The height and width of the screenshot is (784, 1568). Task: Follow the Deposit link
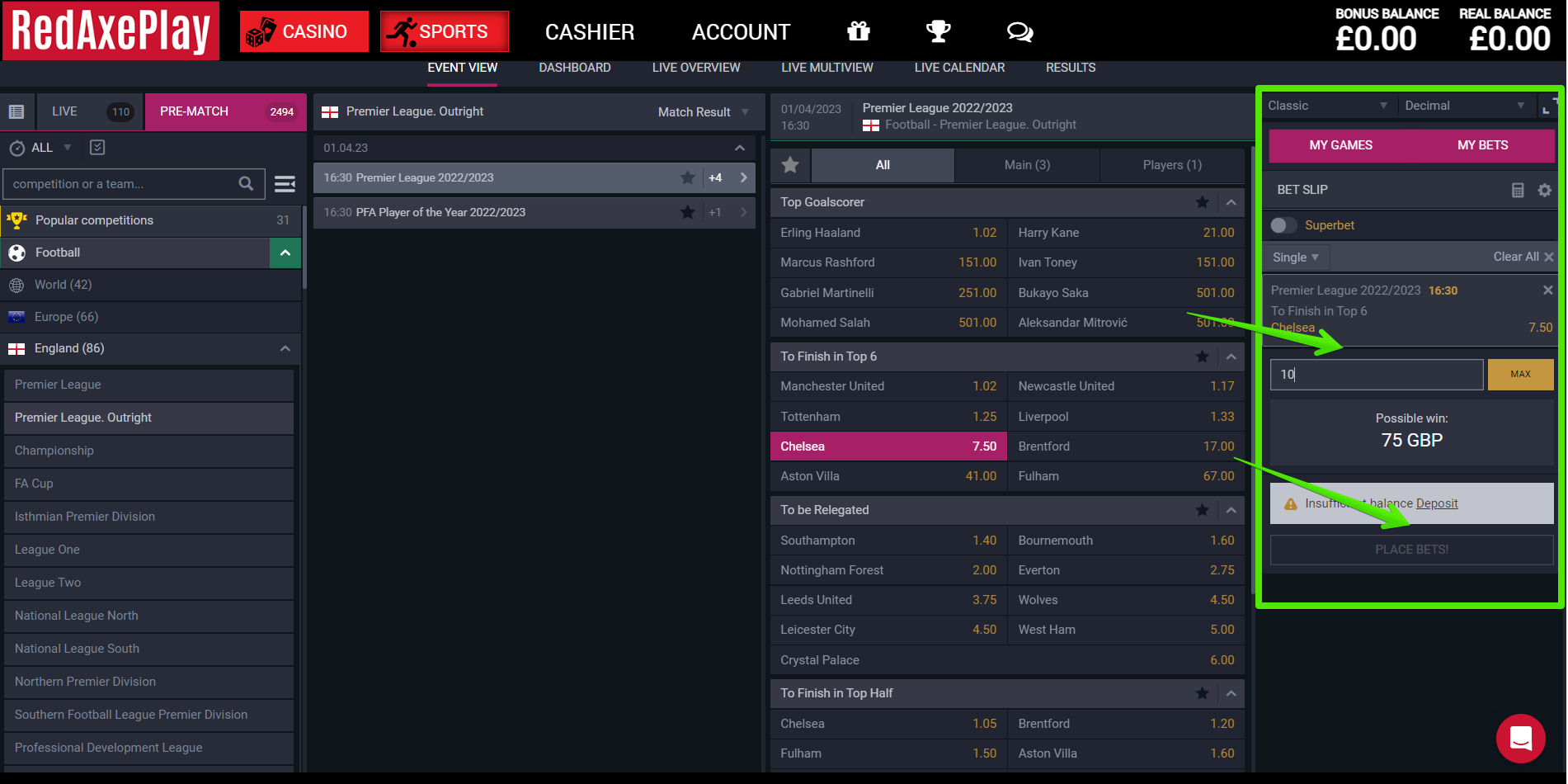tap(1437, 503)
